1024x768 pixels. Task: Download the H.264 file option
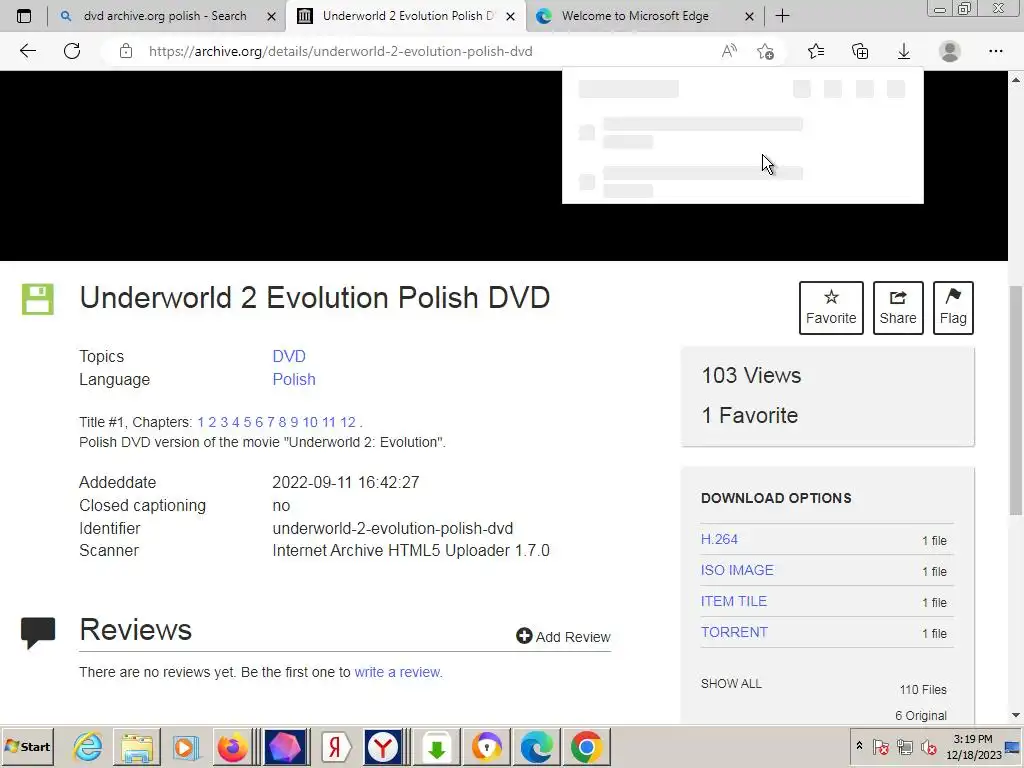coord(719,539)
